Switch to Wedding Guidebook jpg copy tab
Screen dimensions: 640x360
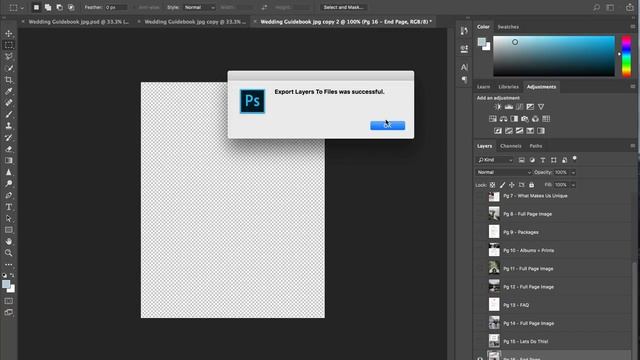click(x=195, y=22)
